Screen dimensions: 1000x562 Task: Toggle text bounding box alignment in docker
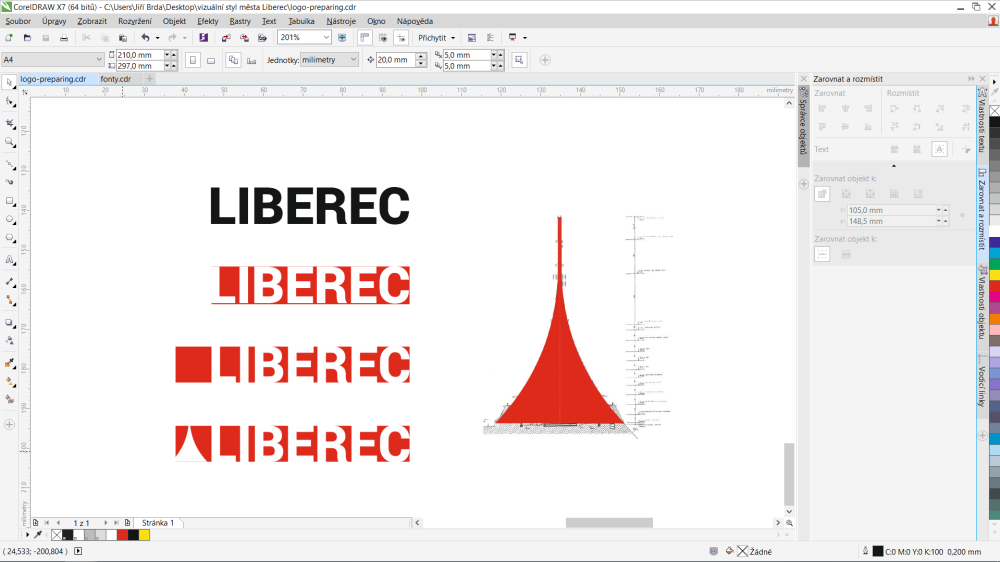click(x=939, y=149)
